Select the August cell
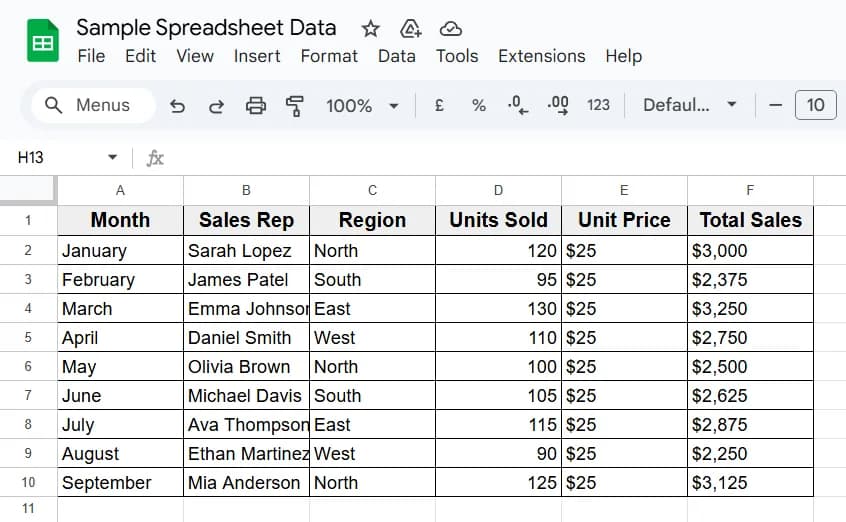Screen dimensions: 846x522 pos(120,453)
